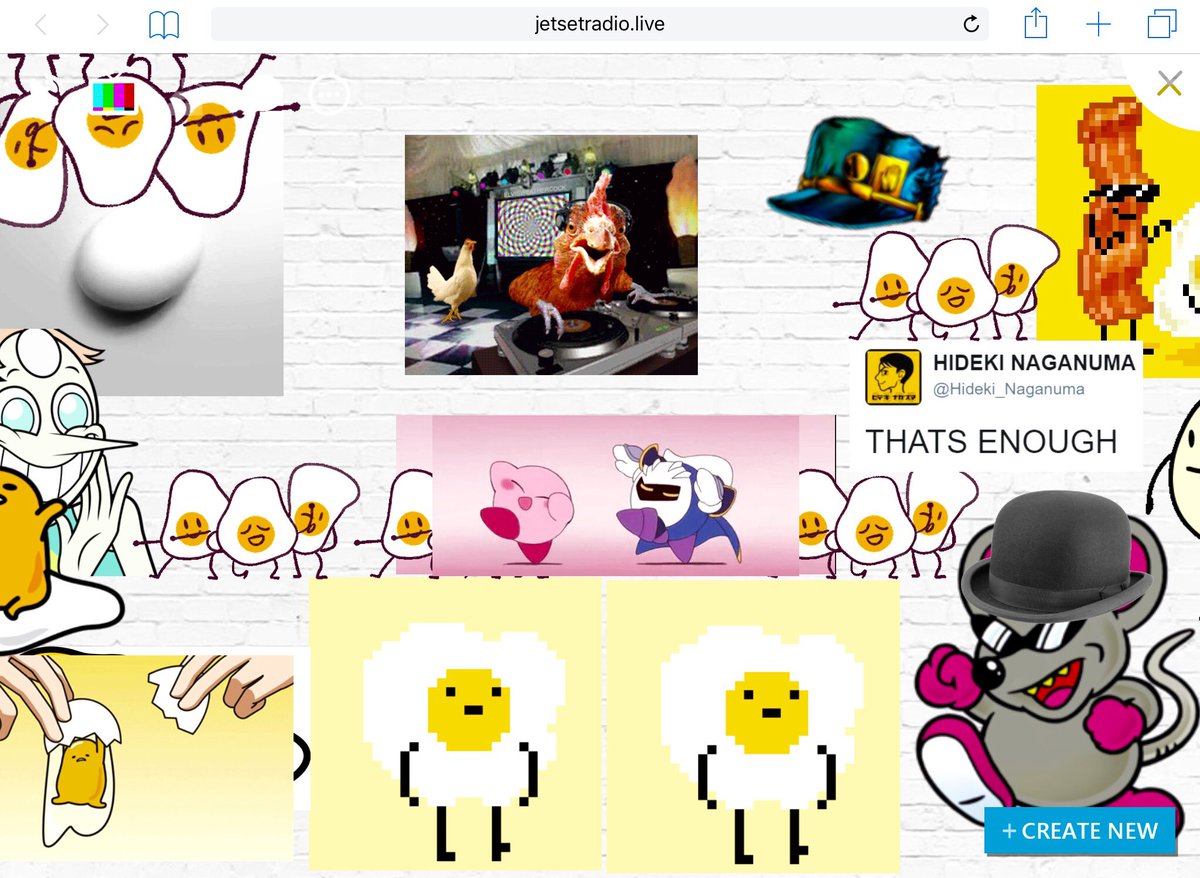Select the right pixel fried egg image
This screenshot has width=1200, height=878.
click(753, 725)
